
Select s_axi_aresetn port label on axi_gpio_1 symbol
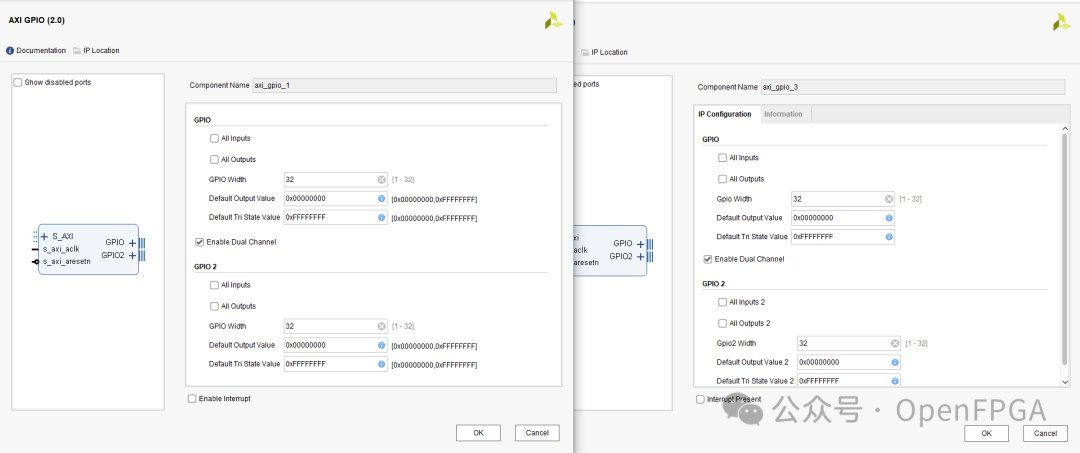(66, 262)
